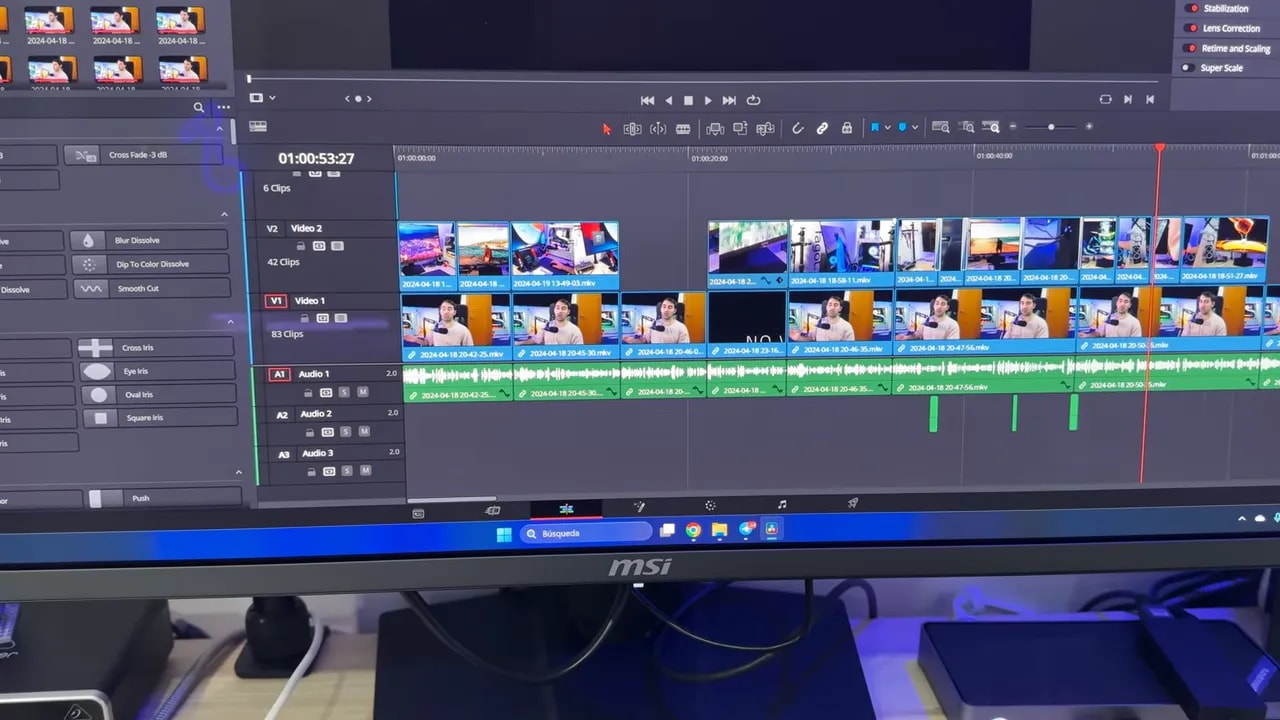Click the Insert Clip edit icon

pos(715,129)
